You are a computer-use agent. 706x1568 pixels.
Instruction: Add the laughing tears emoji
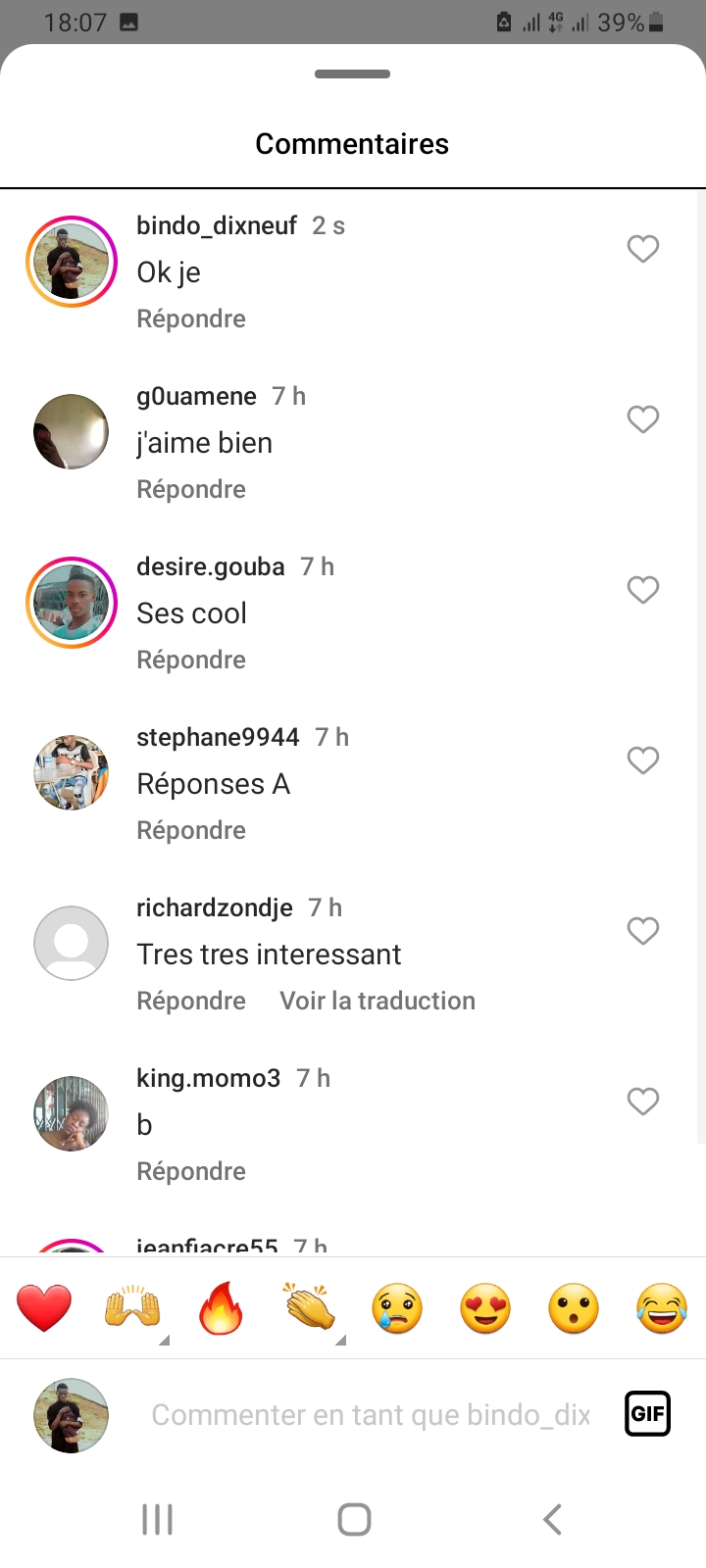[662, 1308]
